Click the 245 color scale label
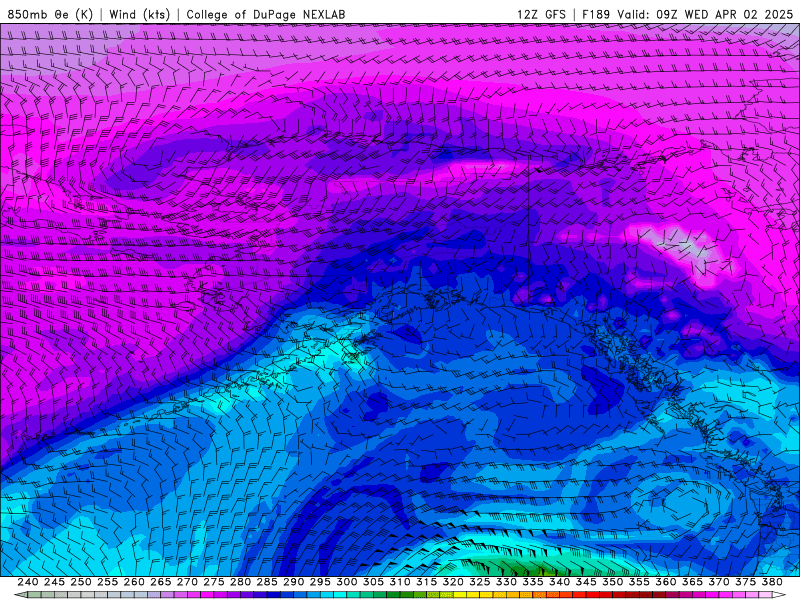The width and height of the screenshot is (800, 600). (54, 582)
